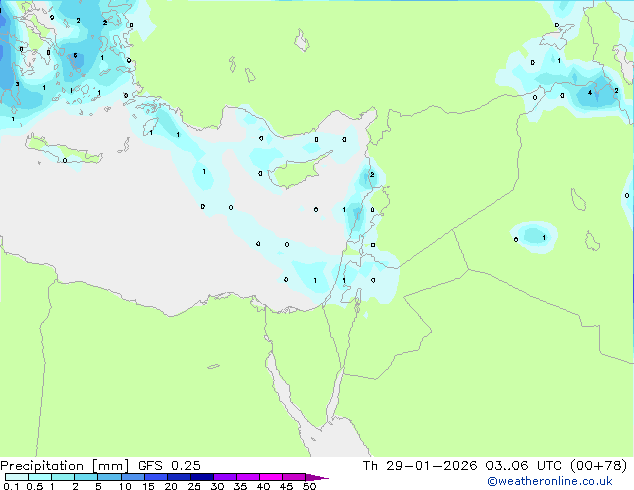Click the "4" precipitation value on map
This screenshot has height=490, width=634.
coord(590,93)
